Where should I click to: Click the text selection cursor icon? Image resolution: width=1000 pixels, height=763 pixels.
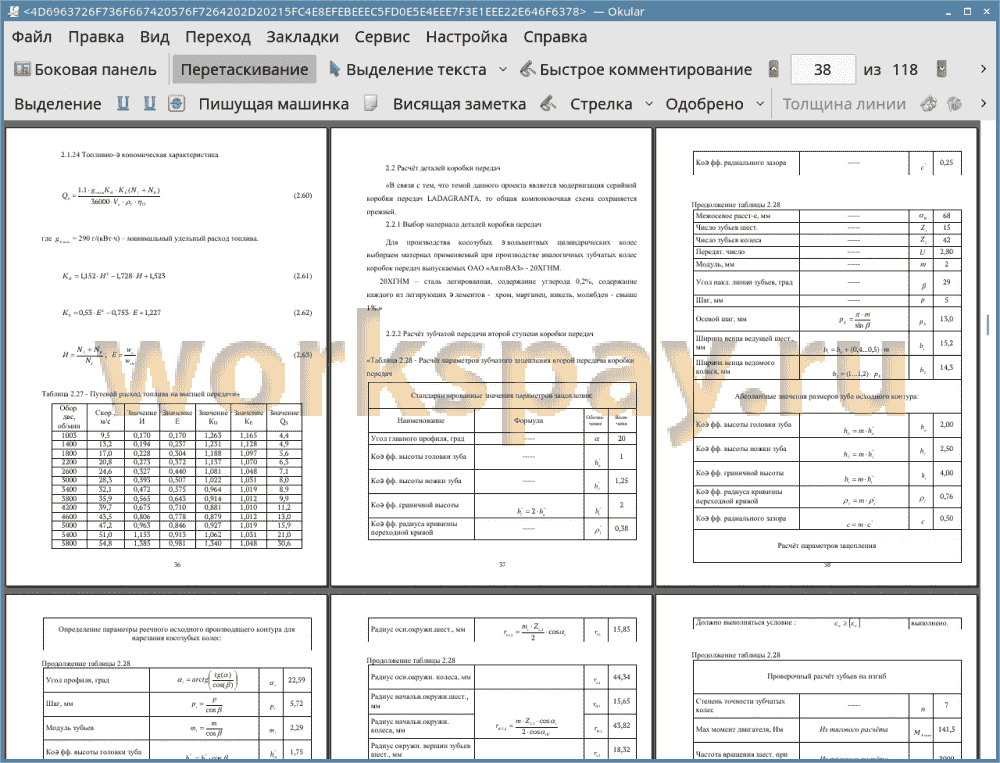334,69
